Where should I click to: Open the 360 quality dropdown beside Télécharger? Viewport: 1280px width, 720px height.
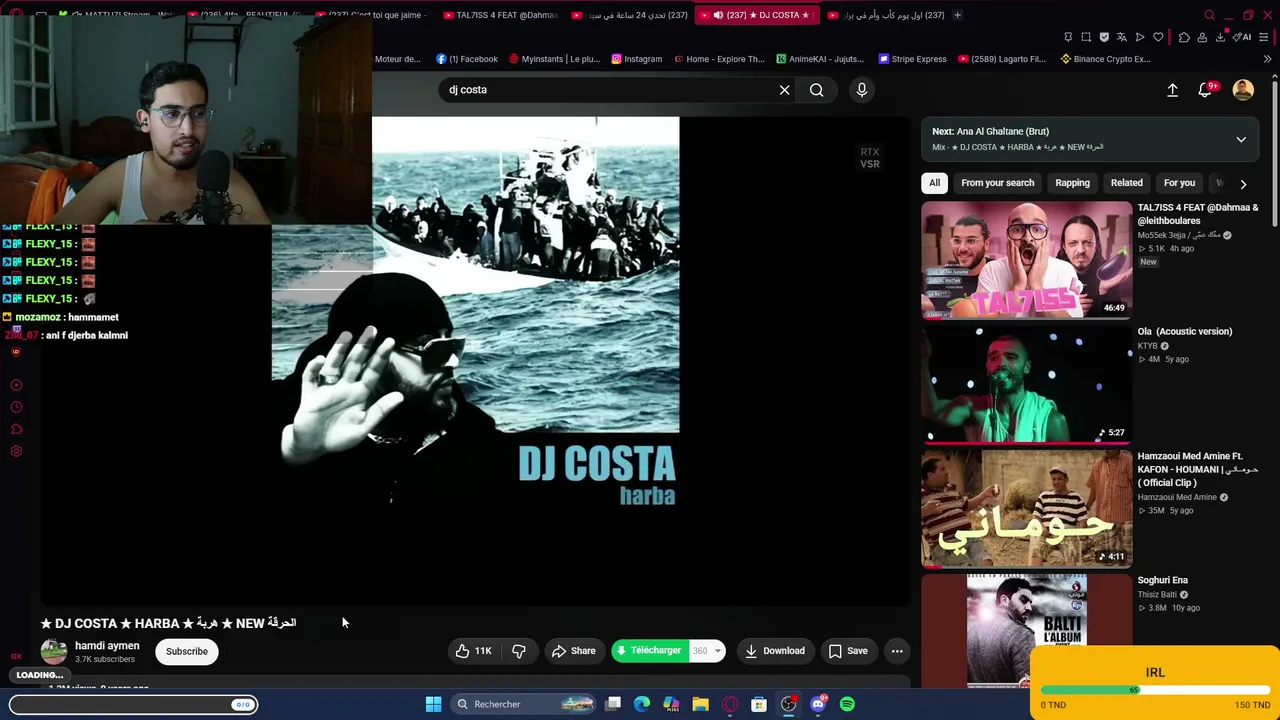pos(707,651)
